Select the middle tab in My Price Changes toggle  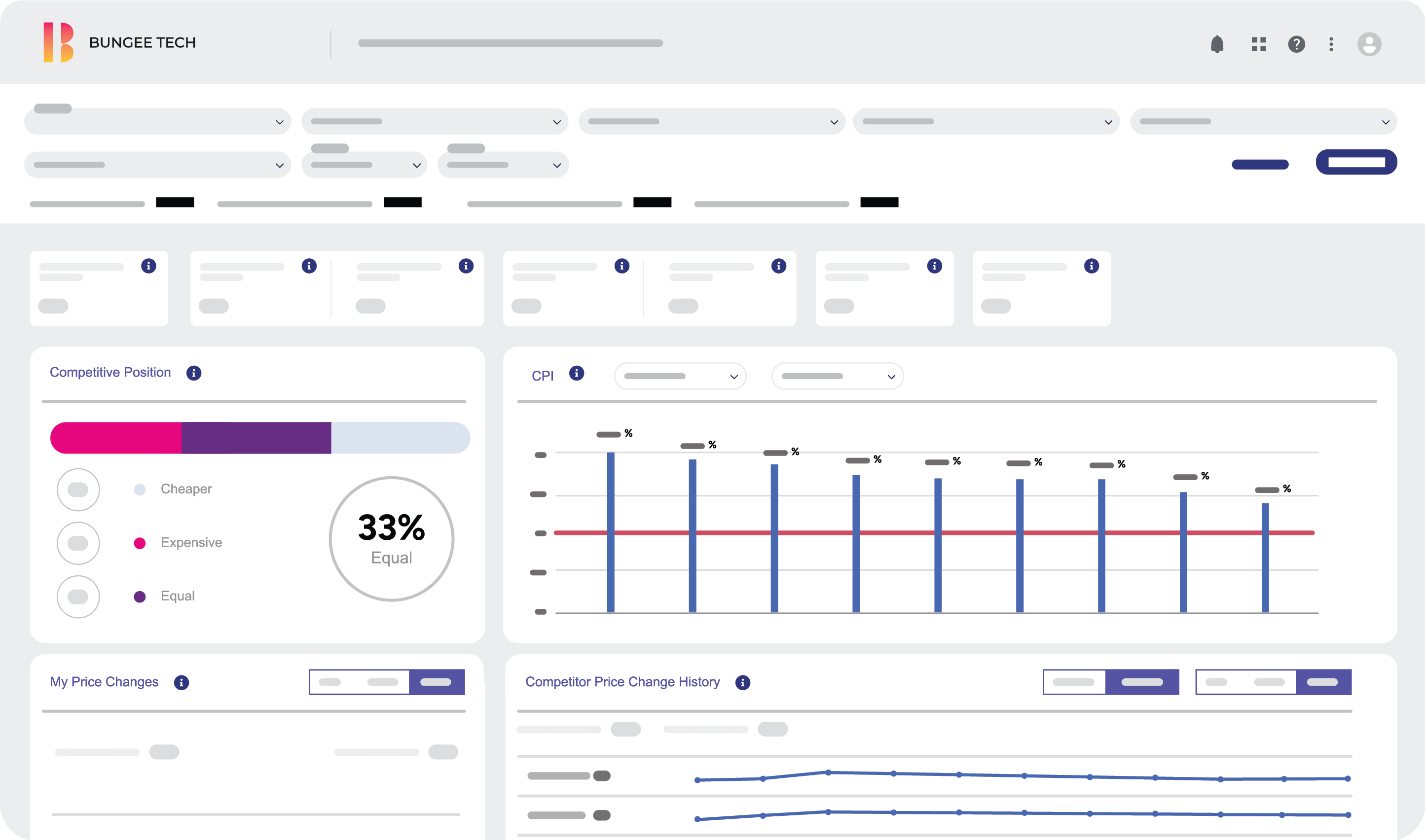point(382,682)
